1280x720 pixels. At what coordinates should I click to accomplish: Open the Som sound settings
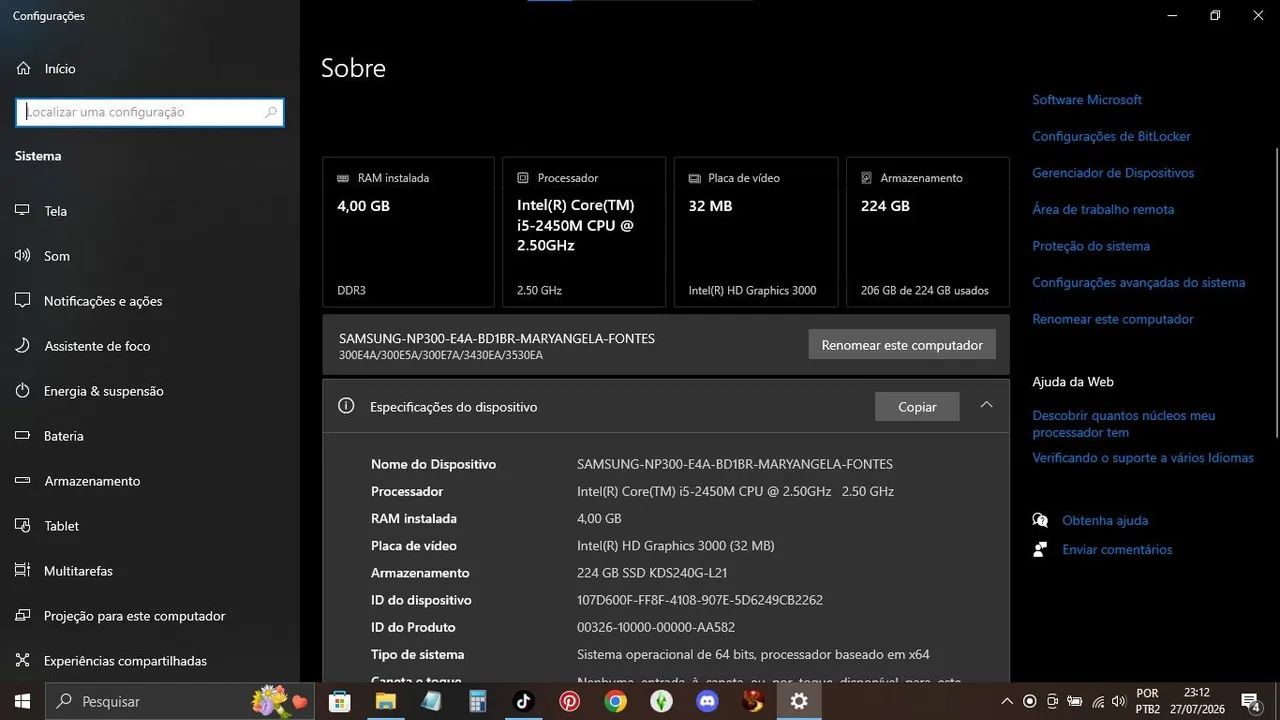click(x=57, y=256)
